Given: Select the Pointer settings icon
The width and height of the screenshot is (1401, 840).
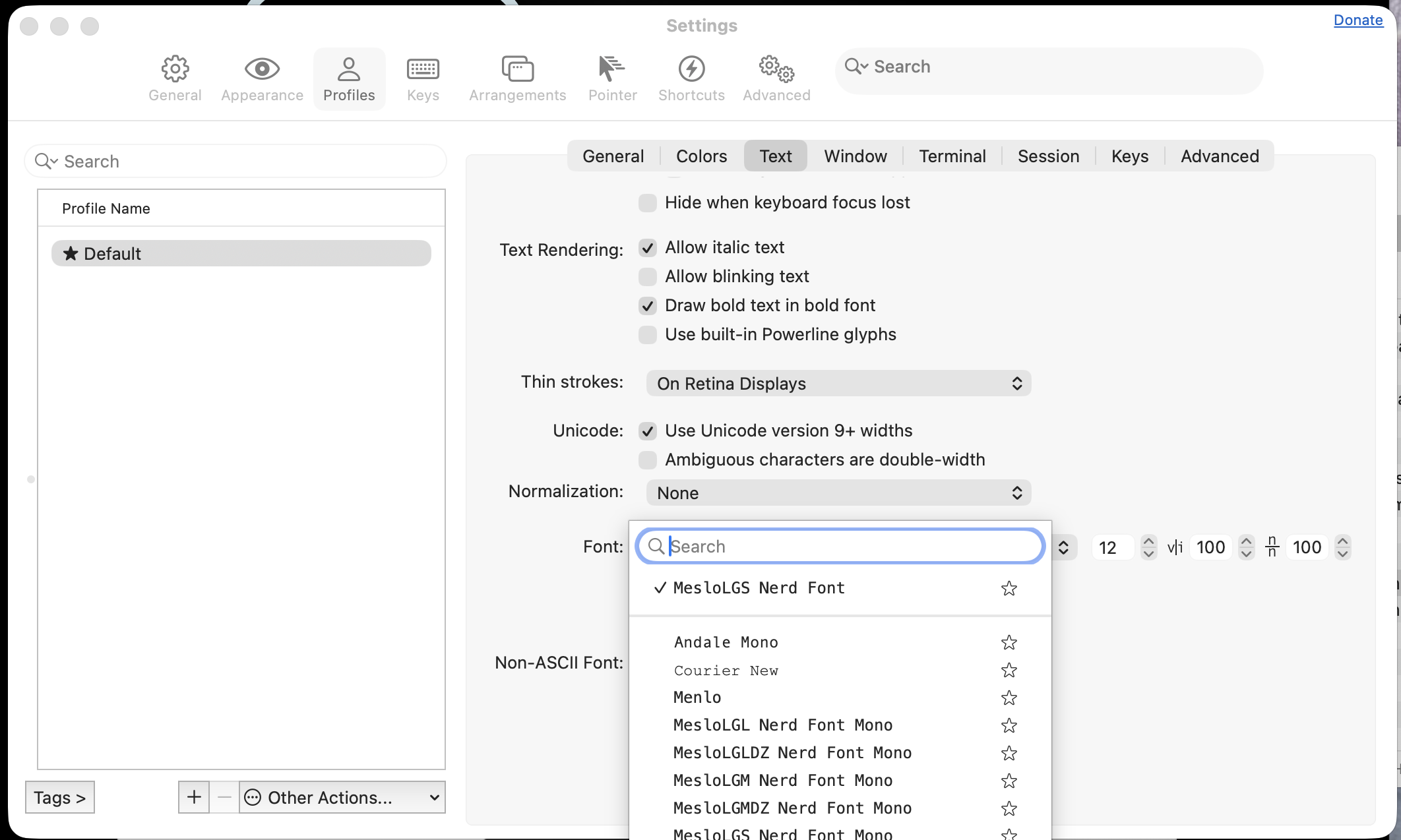Looking at the screenshot, I should pyautogui.click(x=612, y=78).
